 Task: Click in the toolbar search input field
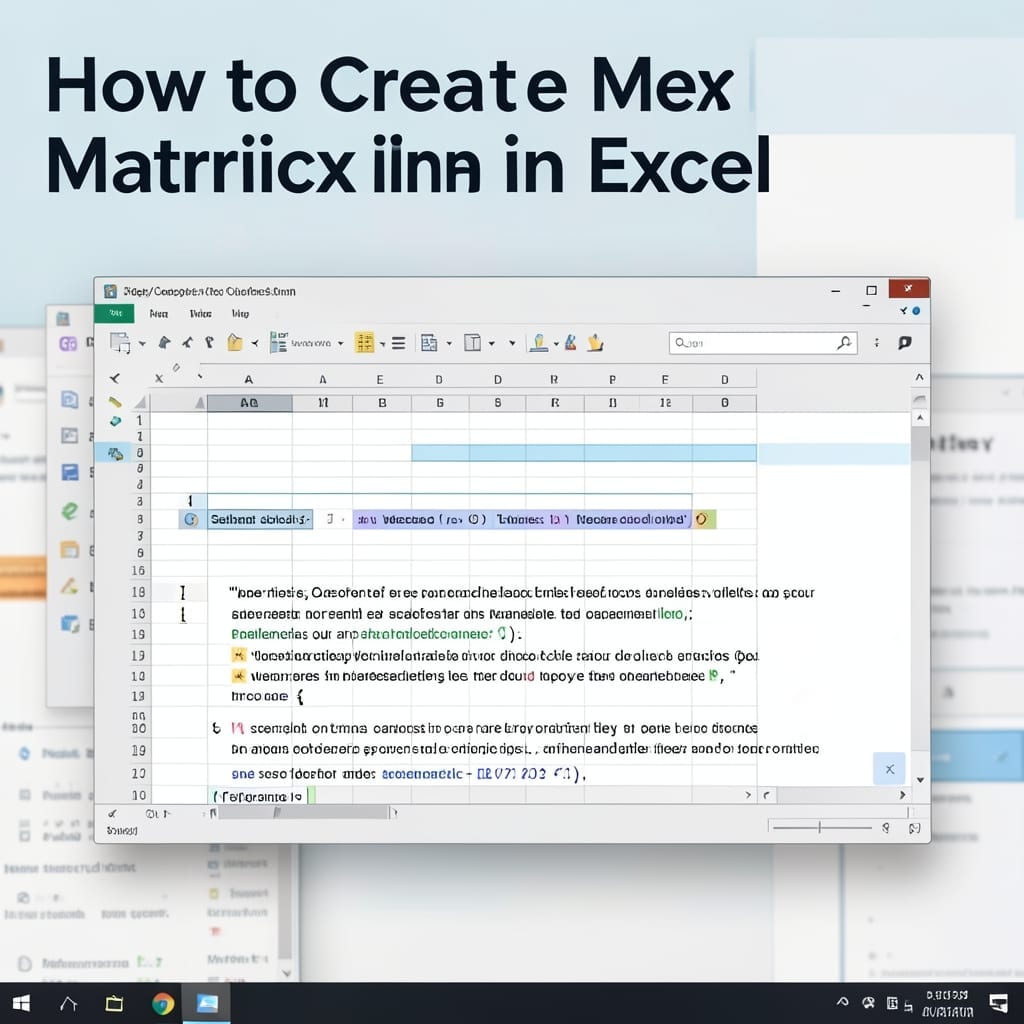[x=763, y=343]
